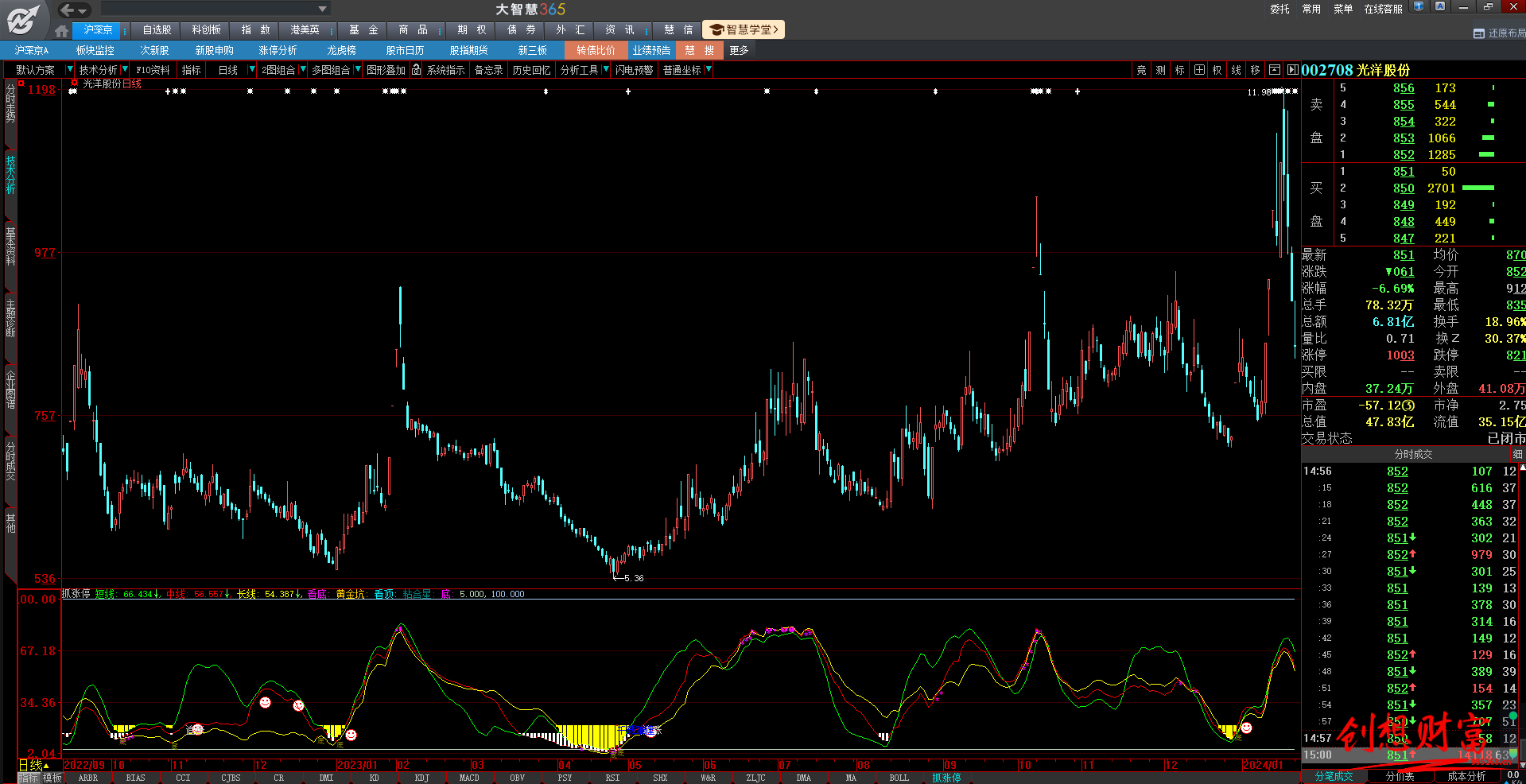Click the smiley marker near 2022/12

point(266,702)
